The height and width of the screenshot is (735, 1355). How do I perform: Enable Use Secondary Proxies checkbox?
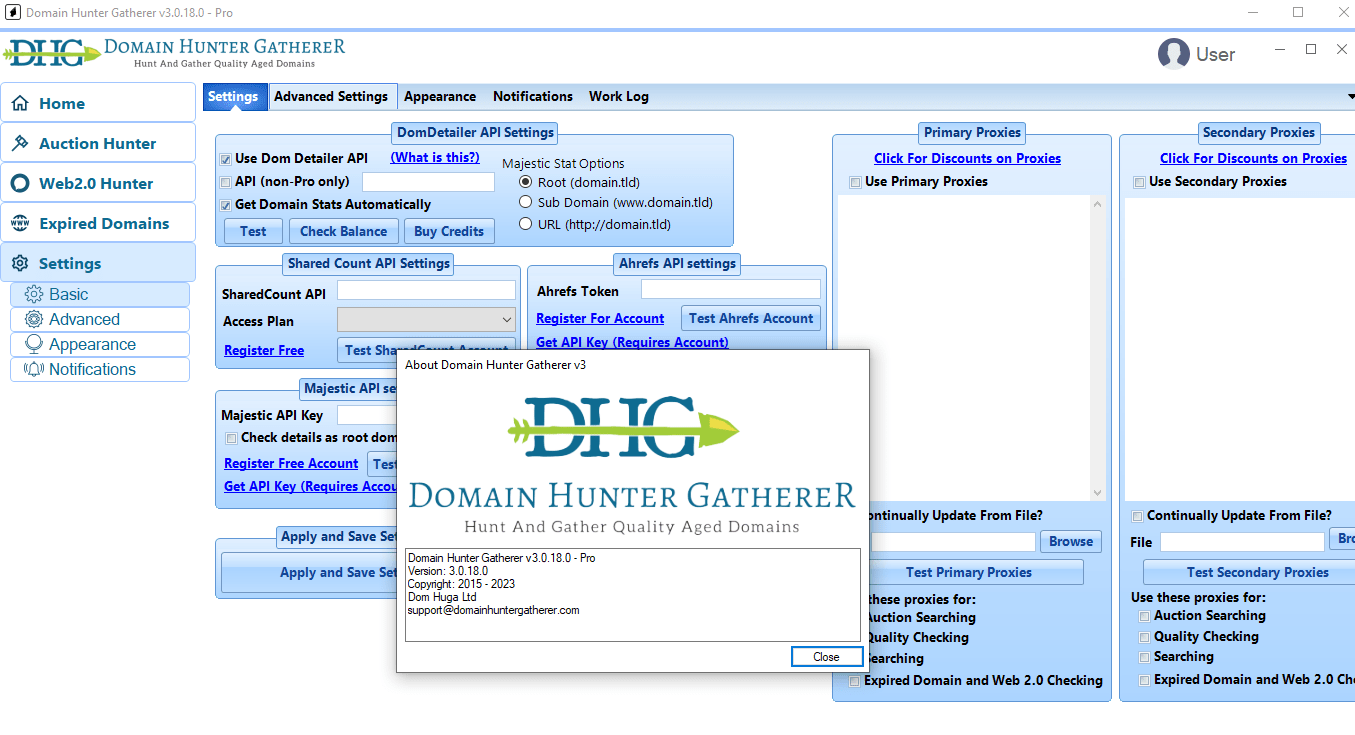(1139, 182)
